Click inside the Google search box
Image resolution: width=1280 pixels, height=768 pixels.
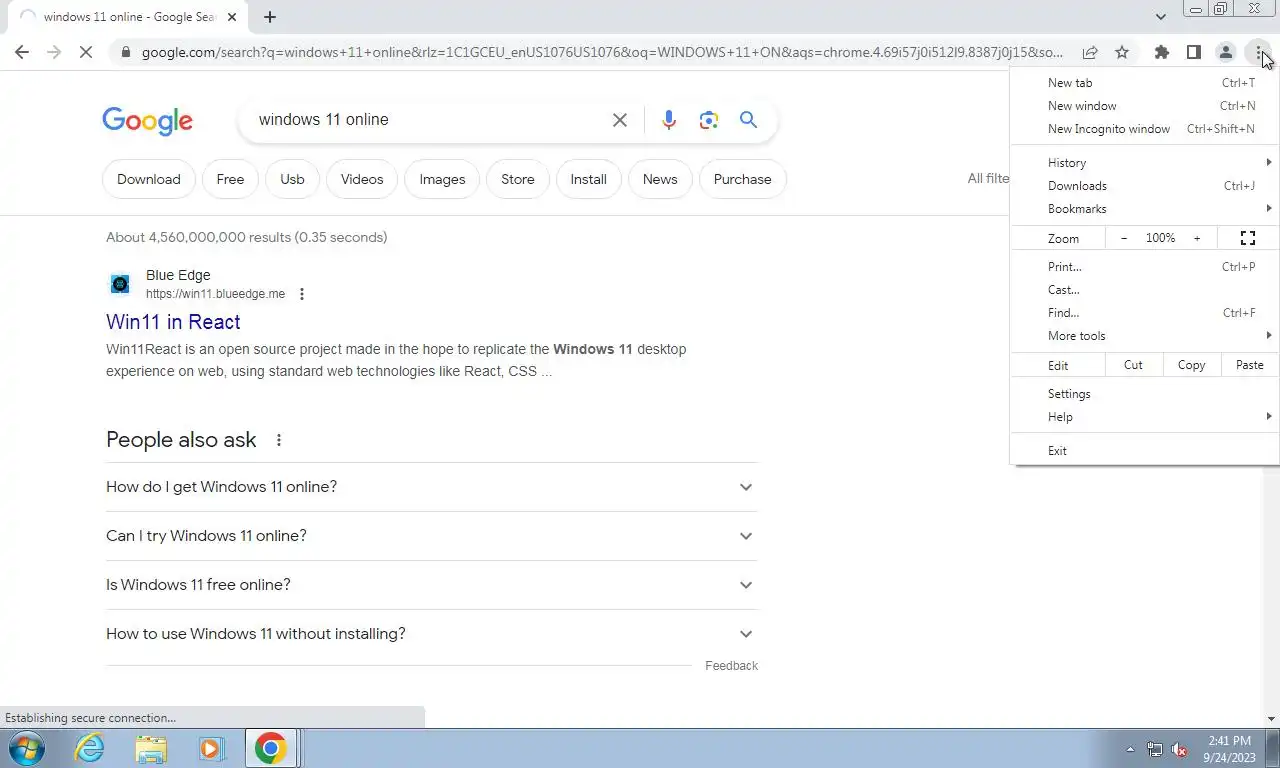[x=425, y=120]
